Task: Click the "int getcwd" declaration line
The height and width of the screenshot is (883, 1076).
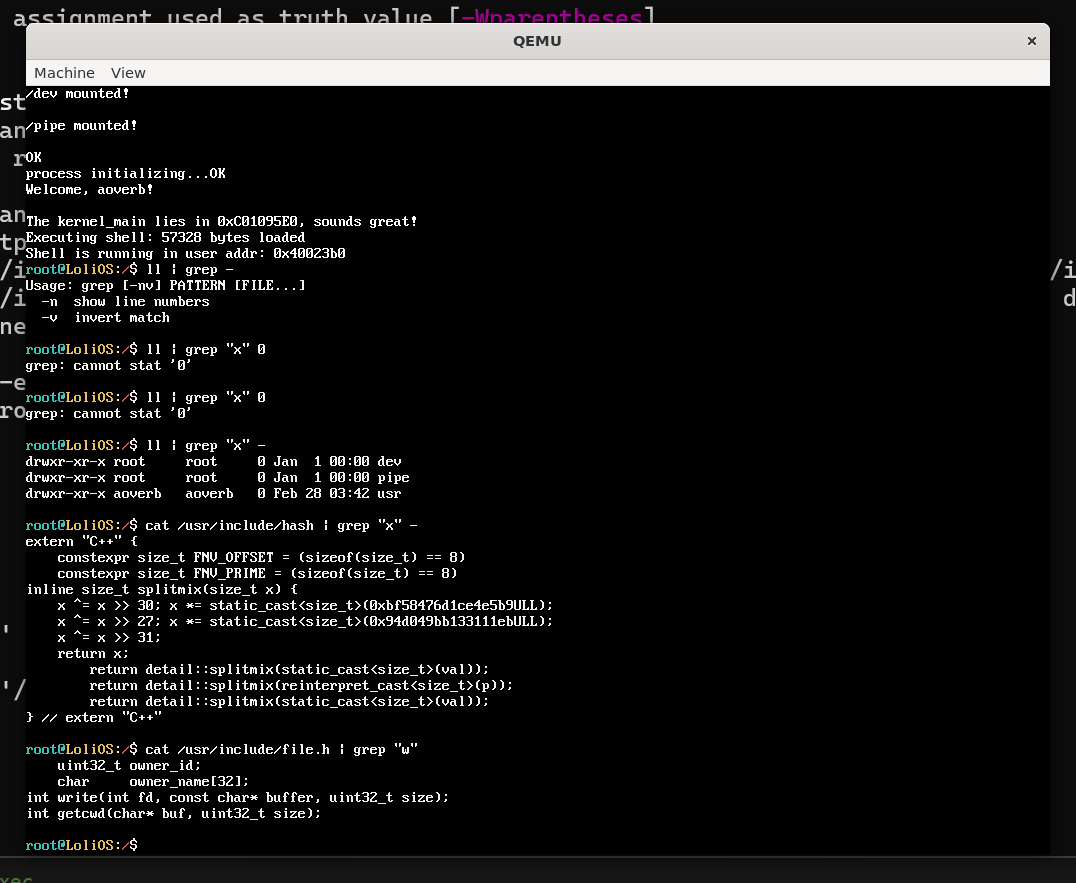Action: click(x=173, y=813)
